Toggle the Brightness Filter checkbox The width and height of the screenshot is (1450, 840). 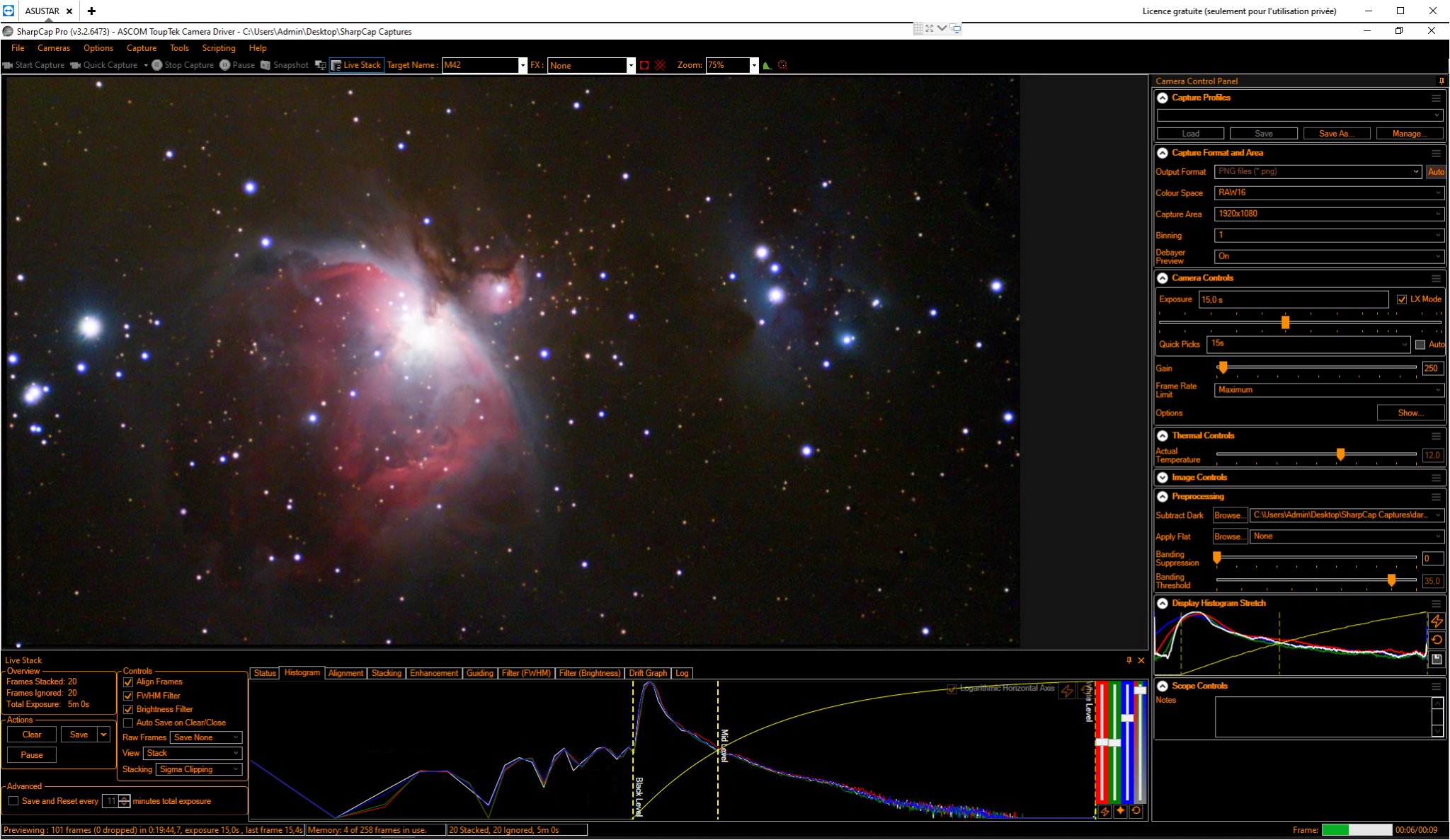pyautogui.click(x=128, y=709)
